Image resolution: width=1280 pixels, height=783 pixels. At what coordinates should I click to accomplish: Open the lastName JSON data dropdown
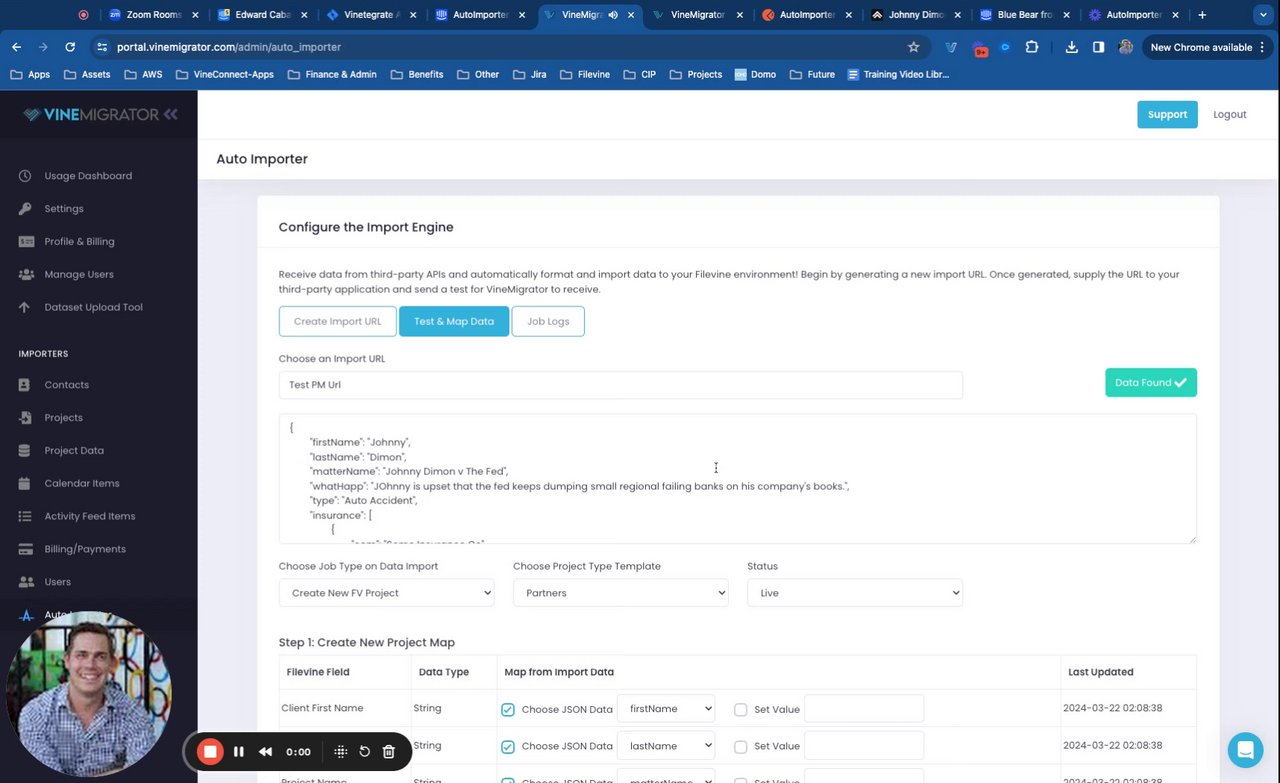pos(666,746)
